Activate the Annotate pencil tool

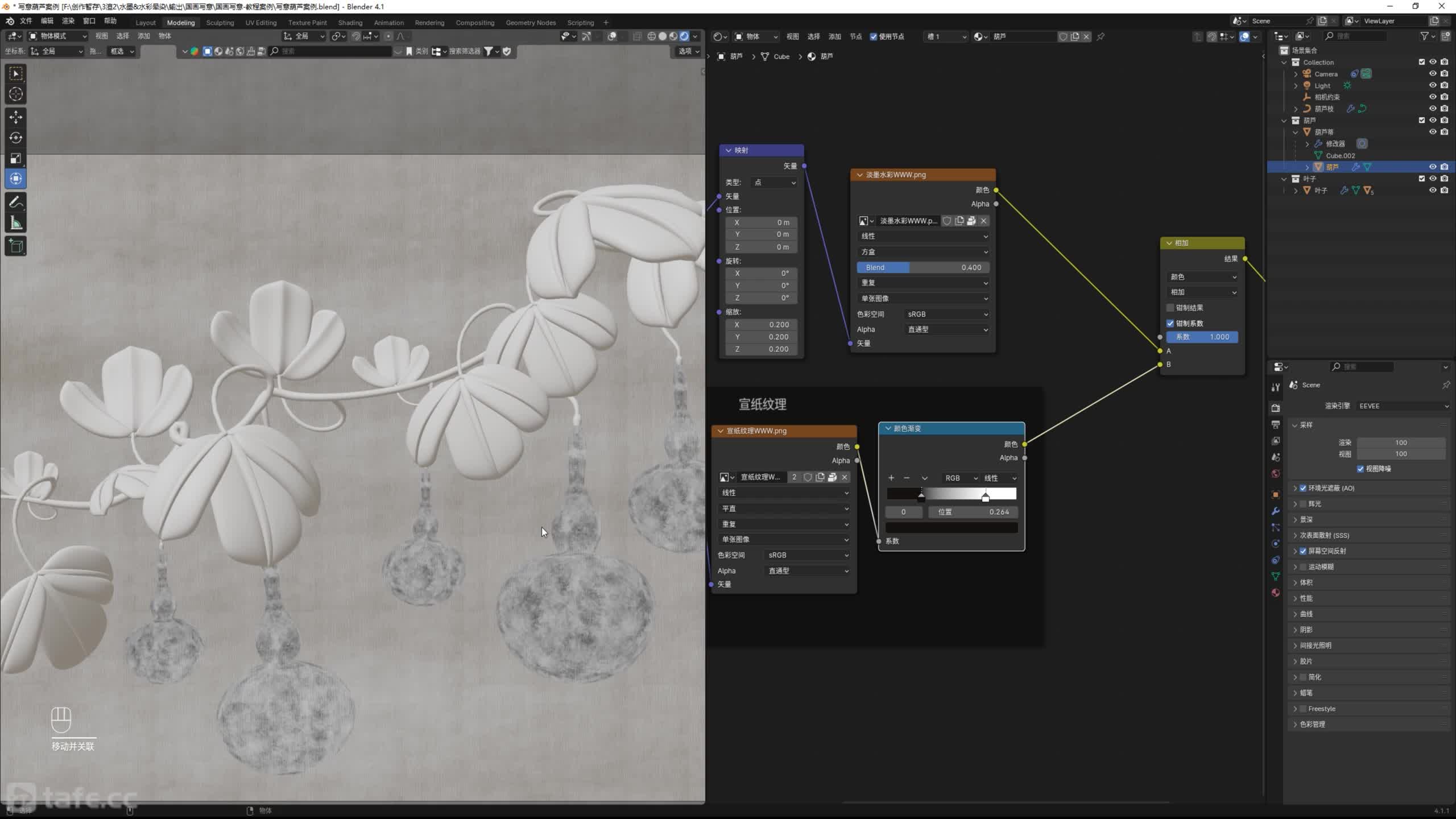16,202
